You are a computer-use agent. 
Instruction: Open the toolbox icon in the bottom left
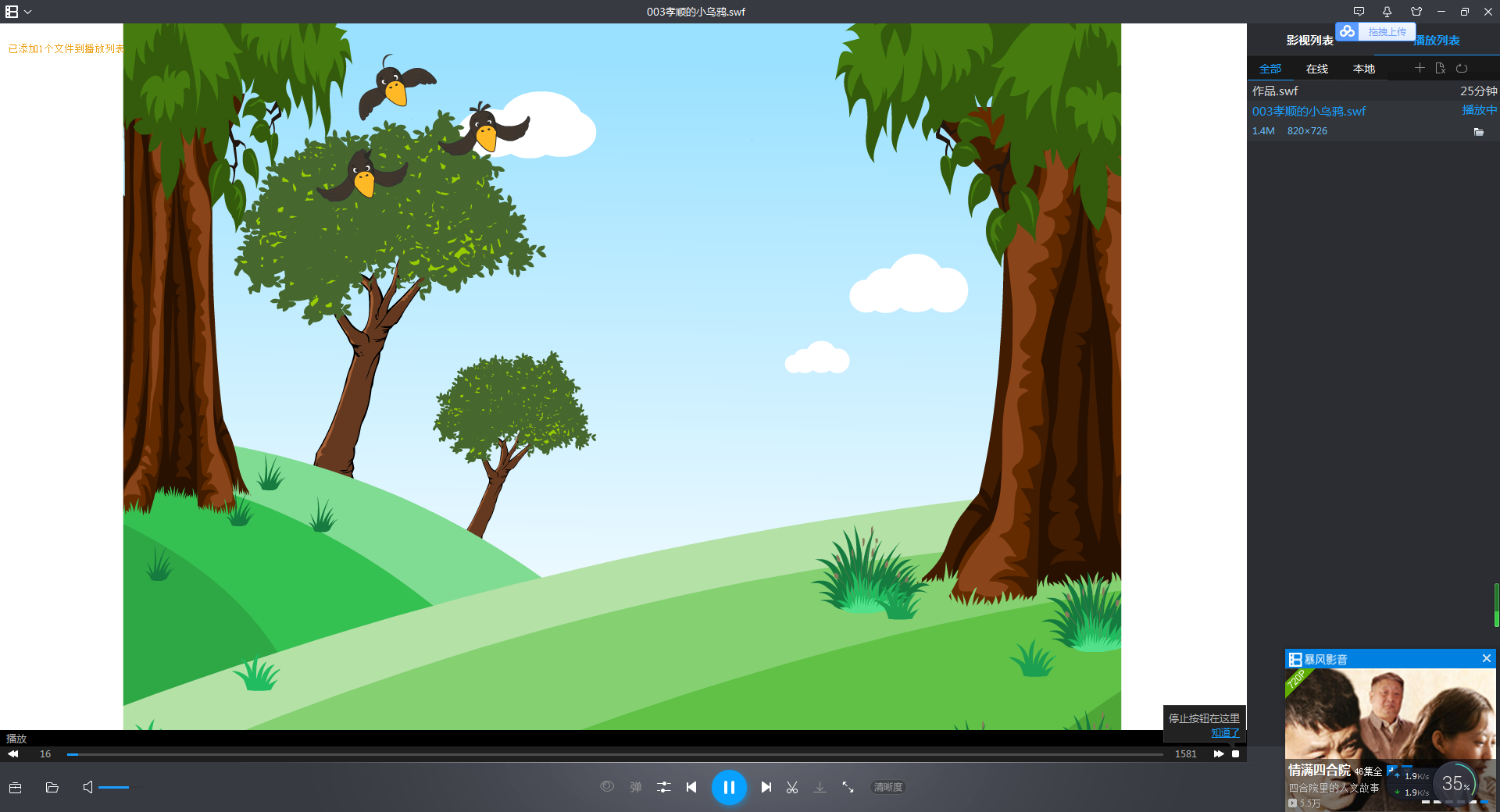pyautogui.click(x=15, y=787)
